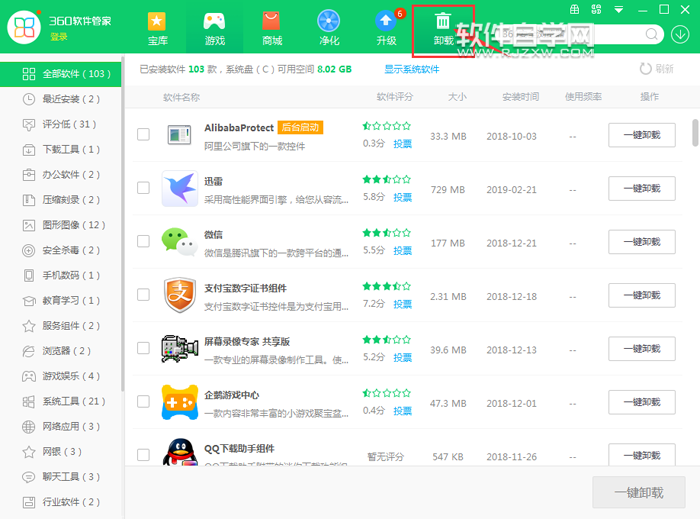Viewport: 700px width, 519px height.
Task: Select 办公软件 (2) category
Action: point(61,174)
